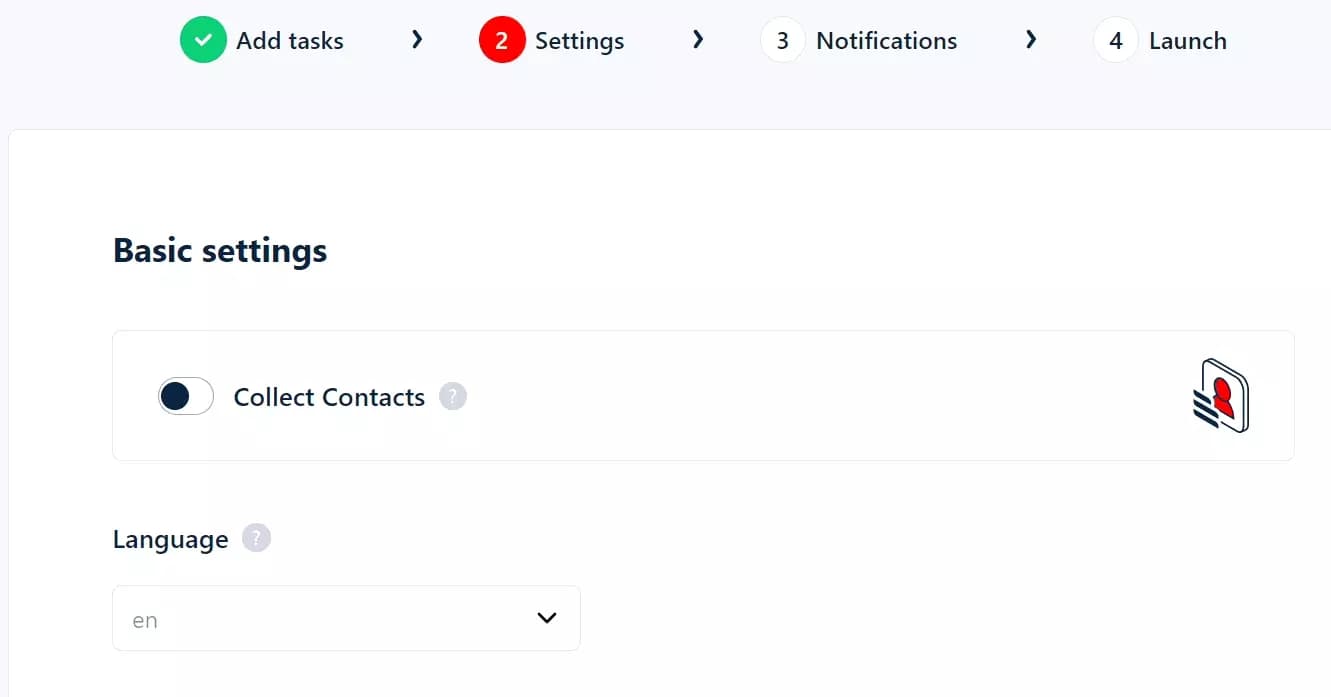Navigate to the Launch step
This screenshot has height=697, width=1331.
[1187, 40]
